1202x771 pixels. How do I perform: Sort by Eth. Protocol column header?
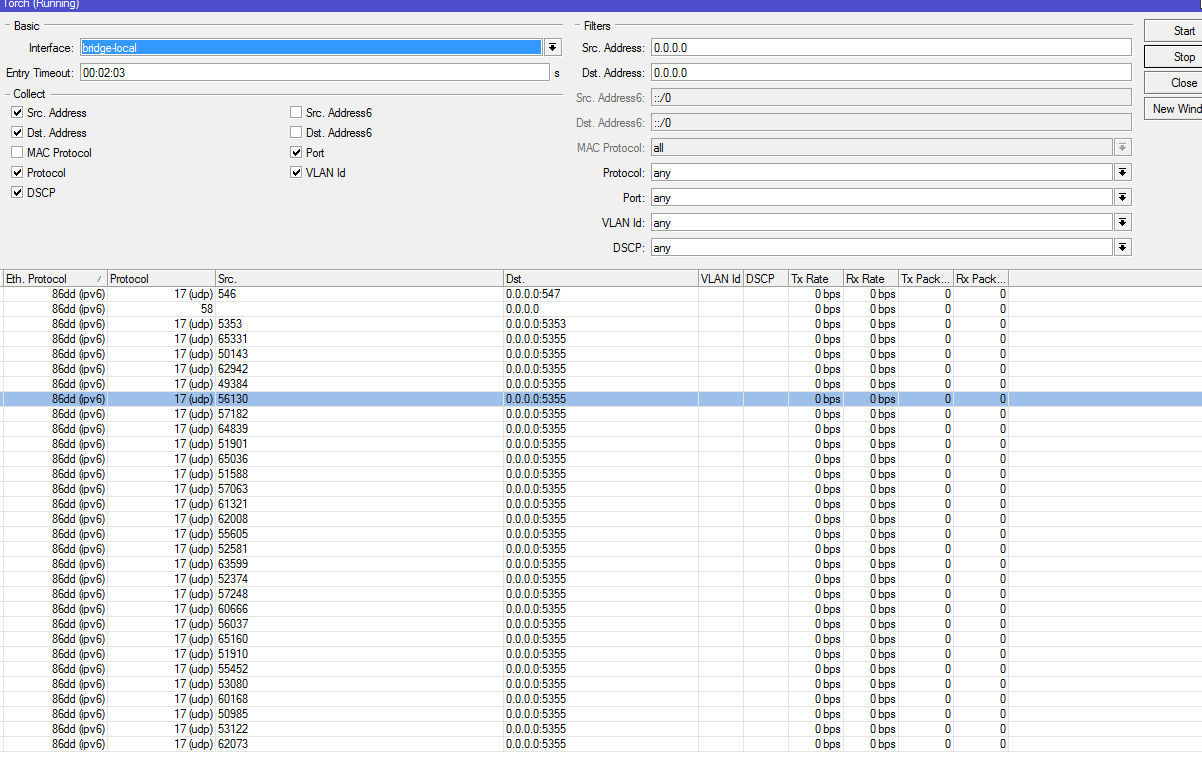(x=50, y=279)
